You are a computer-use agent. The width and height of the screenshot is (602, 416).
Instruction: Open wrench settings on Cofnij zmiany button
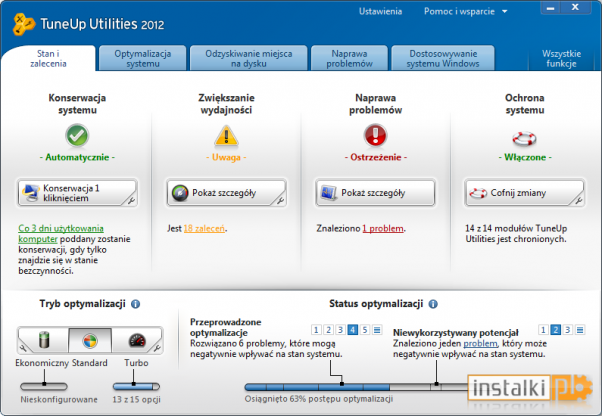pyautogui.click(x=579, y=200)
